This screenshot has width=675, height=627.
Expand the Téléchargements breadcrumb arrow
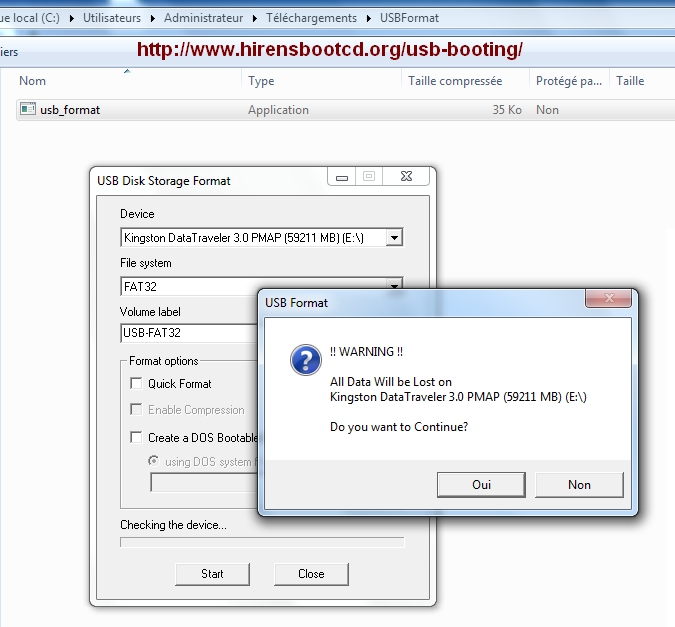point(369,18)
